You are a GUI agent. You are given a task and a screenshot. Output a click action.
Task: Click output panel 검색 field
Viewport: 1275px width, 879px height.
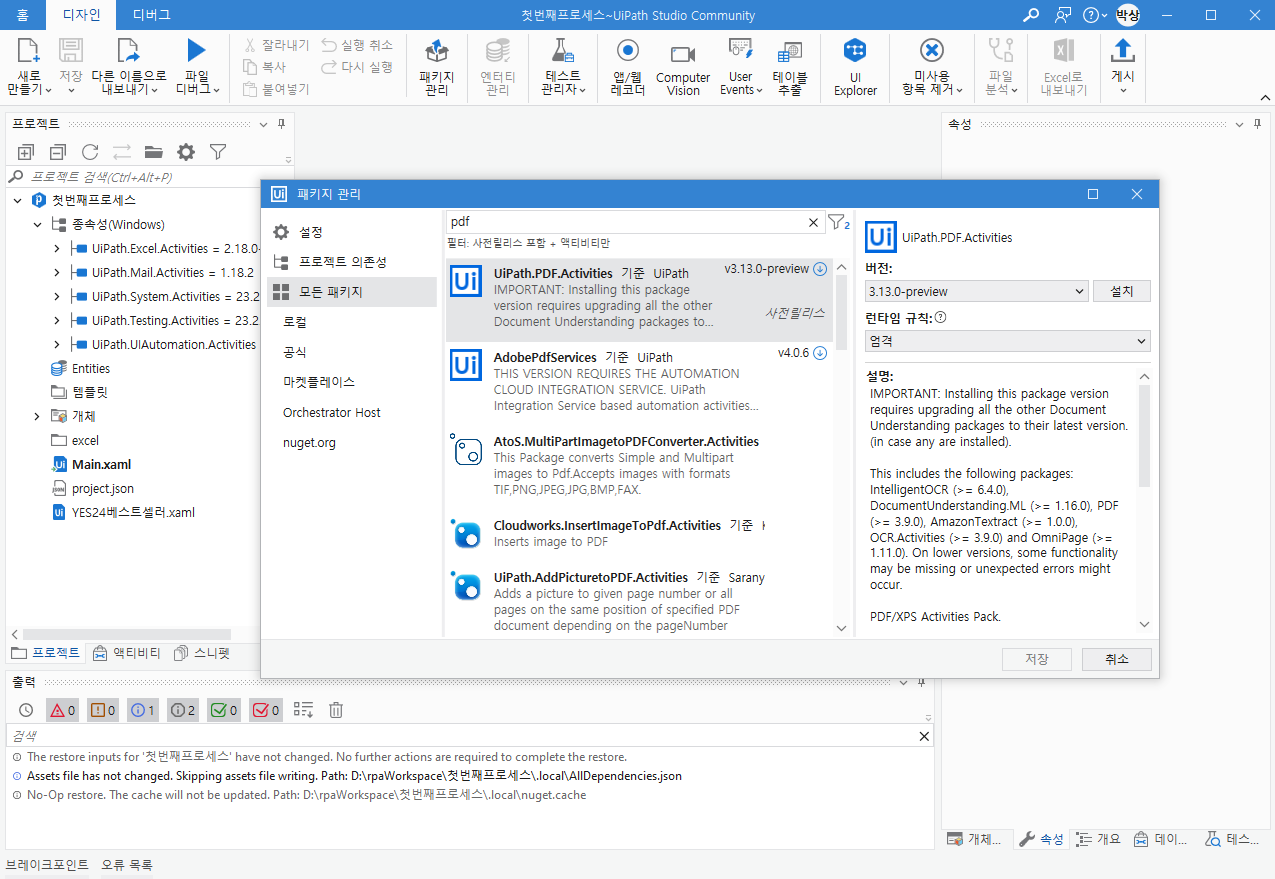click(x=460, y=735)
